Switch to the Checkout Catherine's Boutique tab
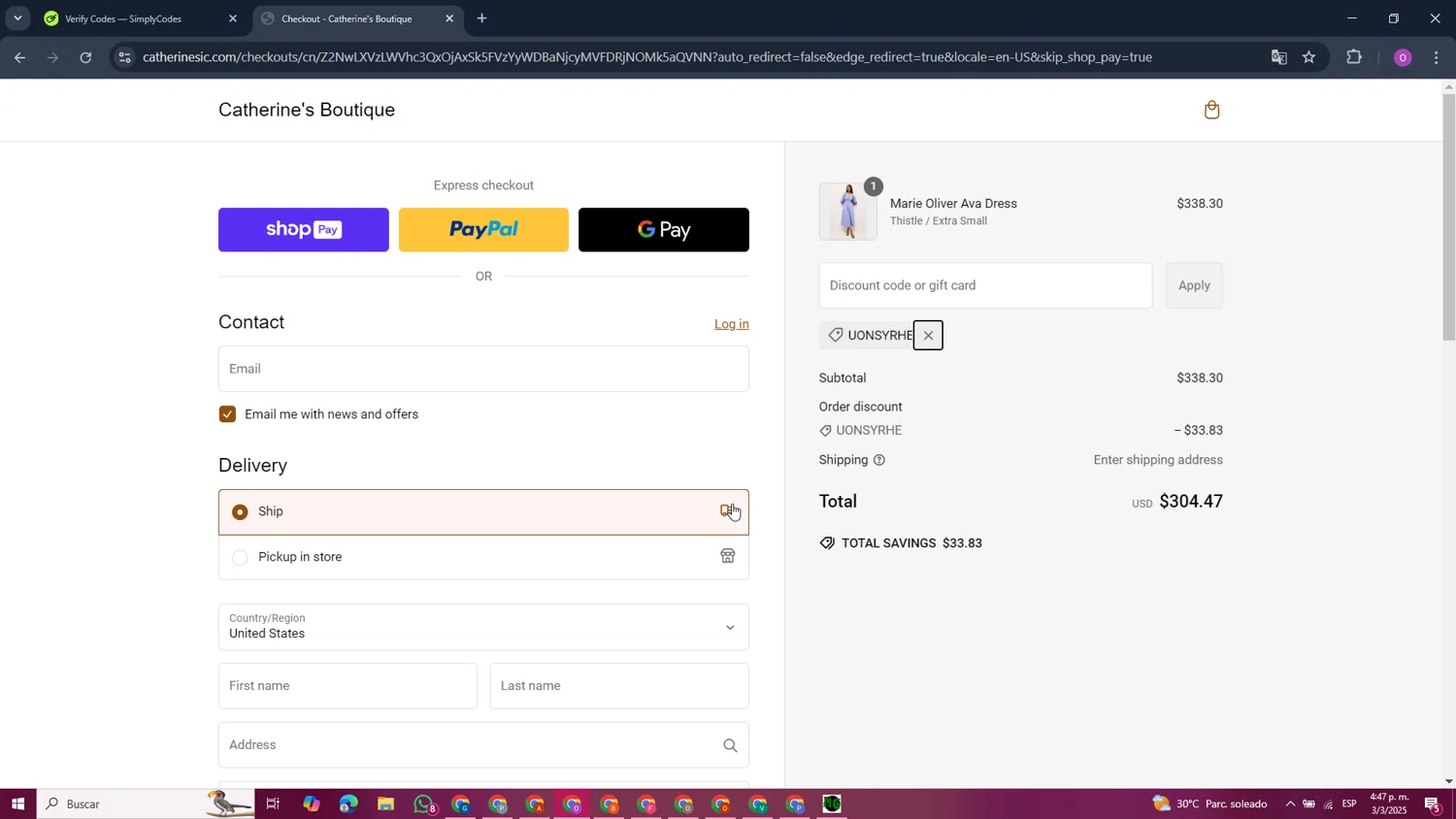 pyautogui.click(x=357, y=18)
